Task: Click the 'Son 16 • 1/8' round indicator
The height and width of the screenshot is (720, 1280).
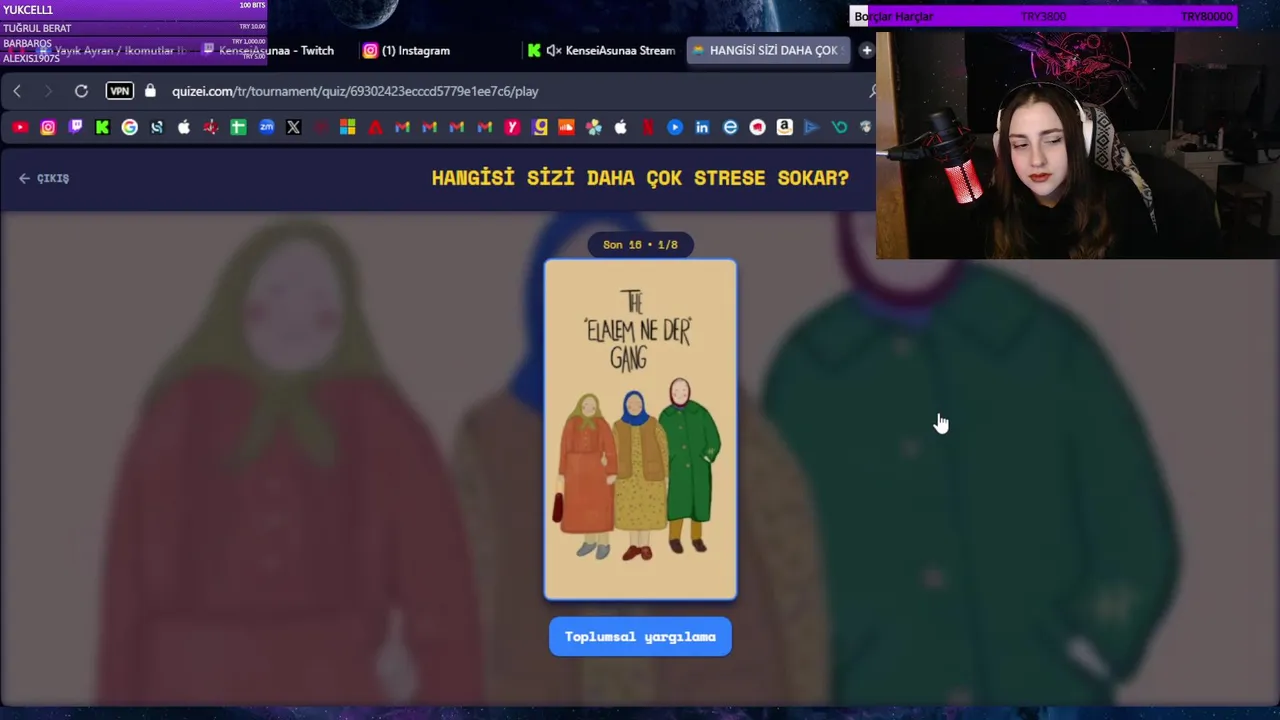Action: click(640, 245)
